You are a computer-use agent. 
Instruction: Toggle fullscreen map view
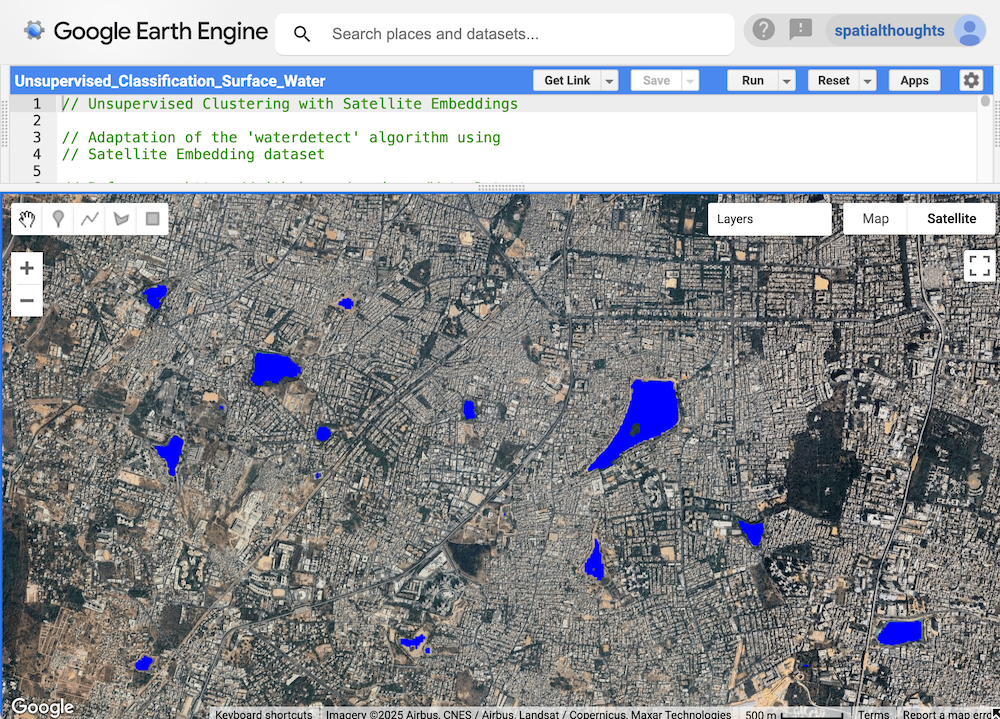tap(979, 265)
